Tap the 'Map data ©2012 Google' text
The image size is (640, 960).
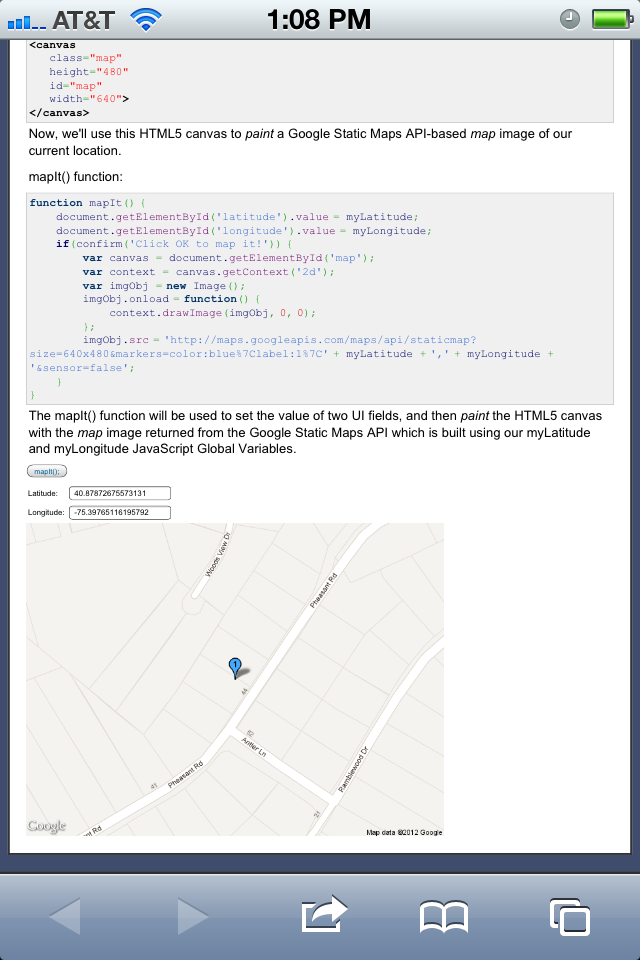pyautogui.click(x=404, y=832)
